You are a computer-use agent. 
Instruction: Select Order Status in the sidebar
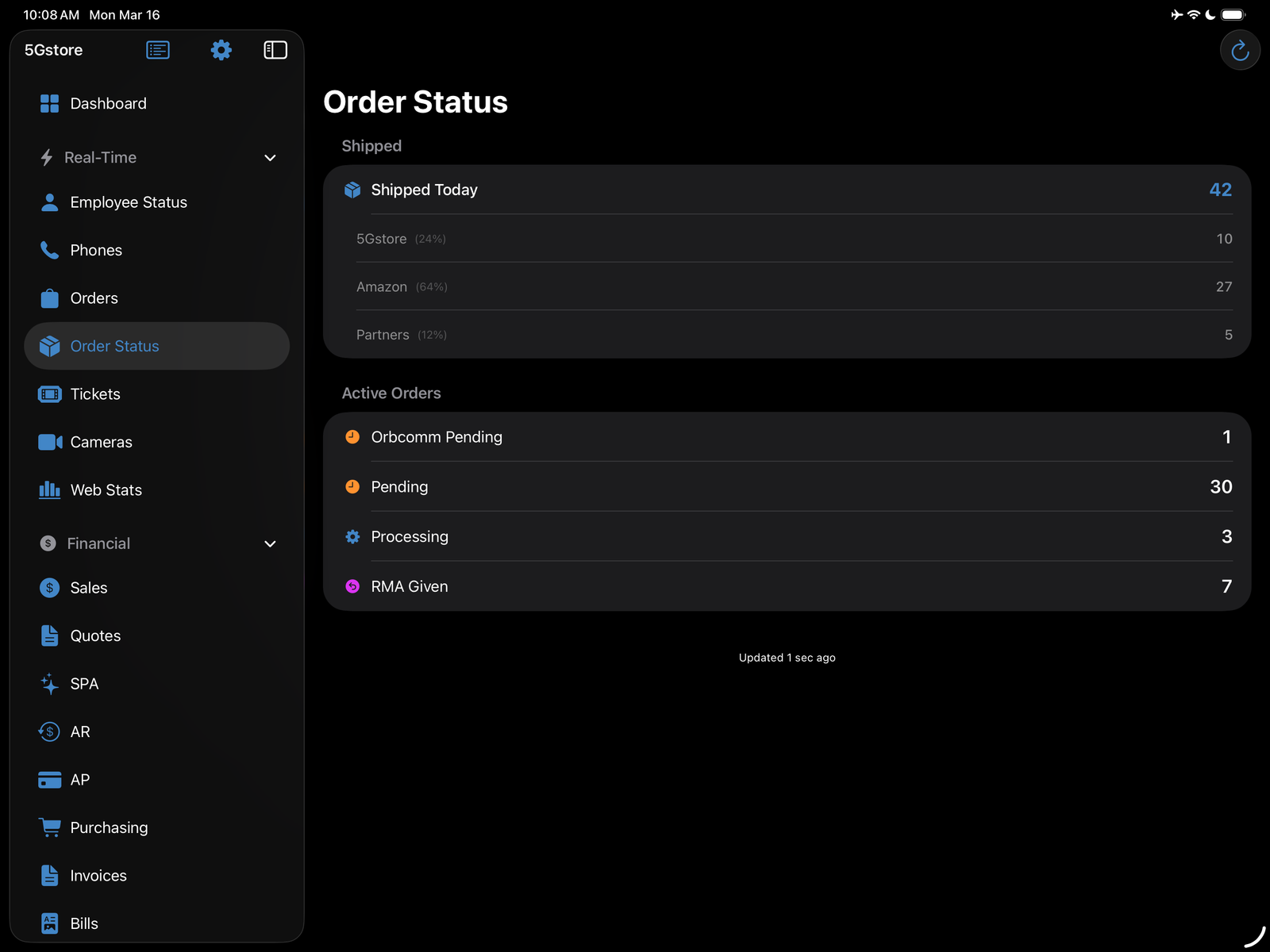pyautogui.click(x=115, y=346)
